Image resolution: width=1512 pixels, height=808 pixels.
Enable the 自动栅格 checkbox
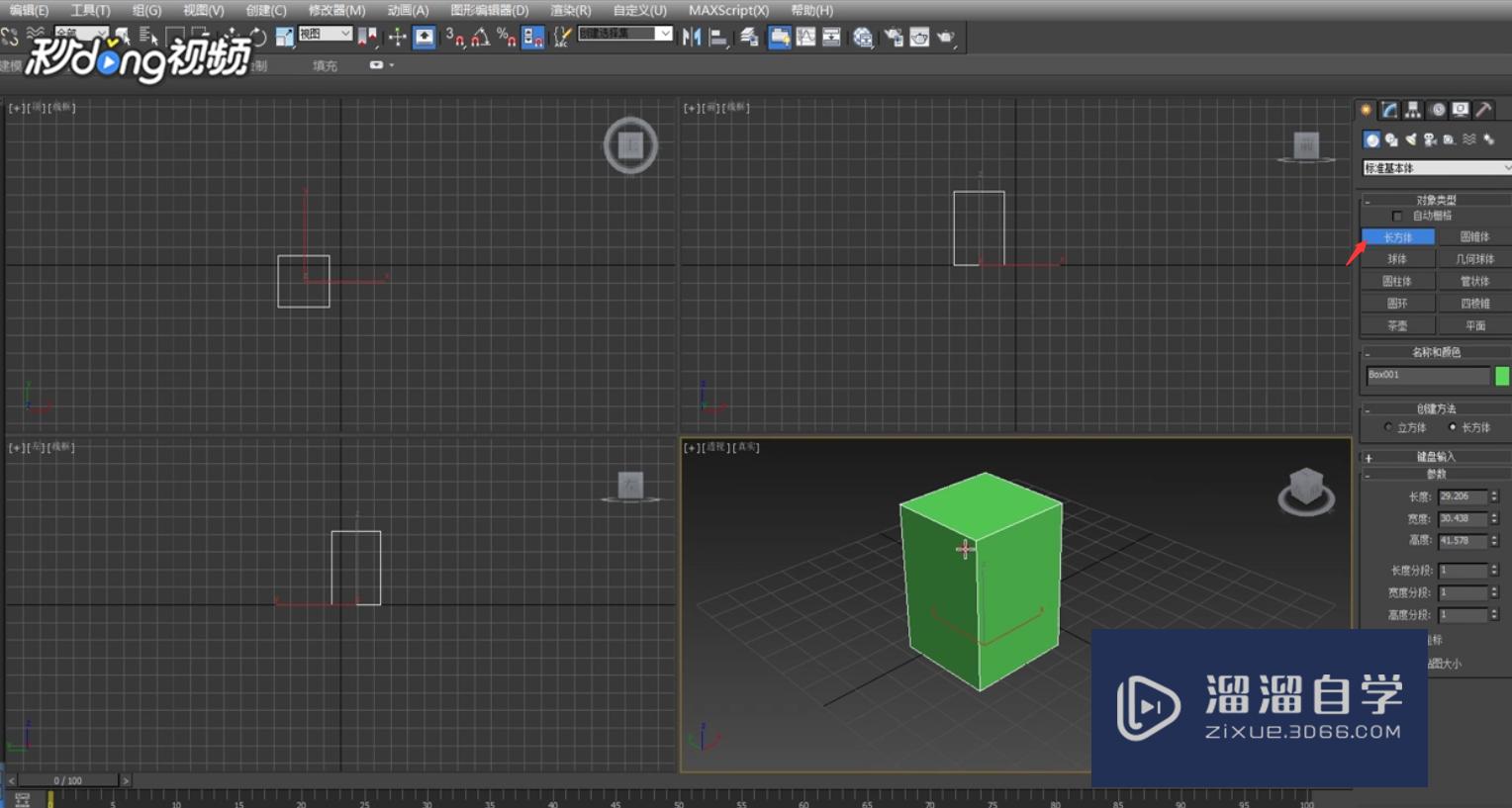click(1397, 216)
